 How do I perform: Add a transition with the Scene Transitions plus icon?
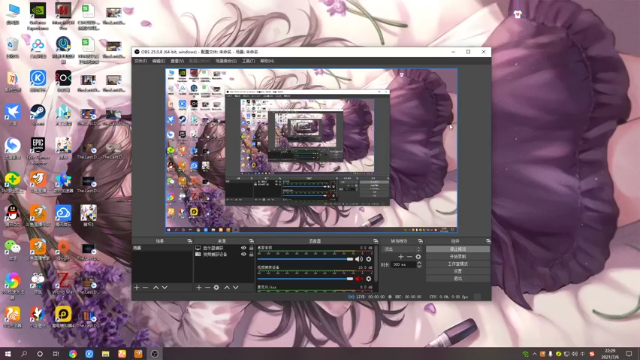point(401,257)
